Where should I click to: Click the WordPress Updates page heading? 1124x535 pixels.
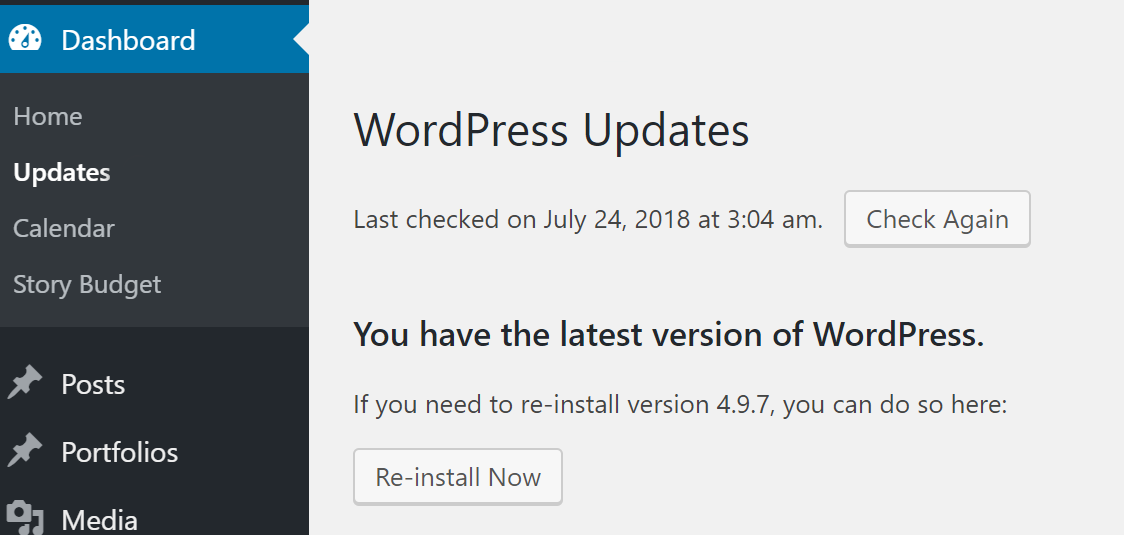(x=551, y=130)
